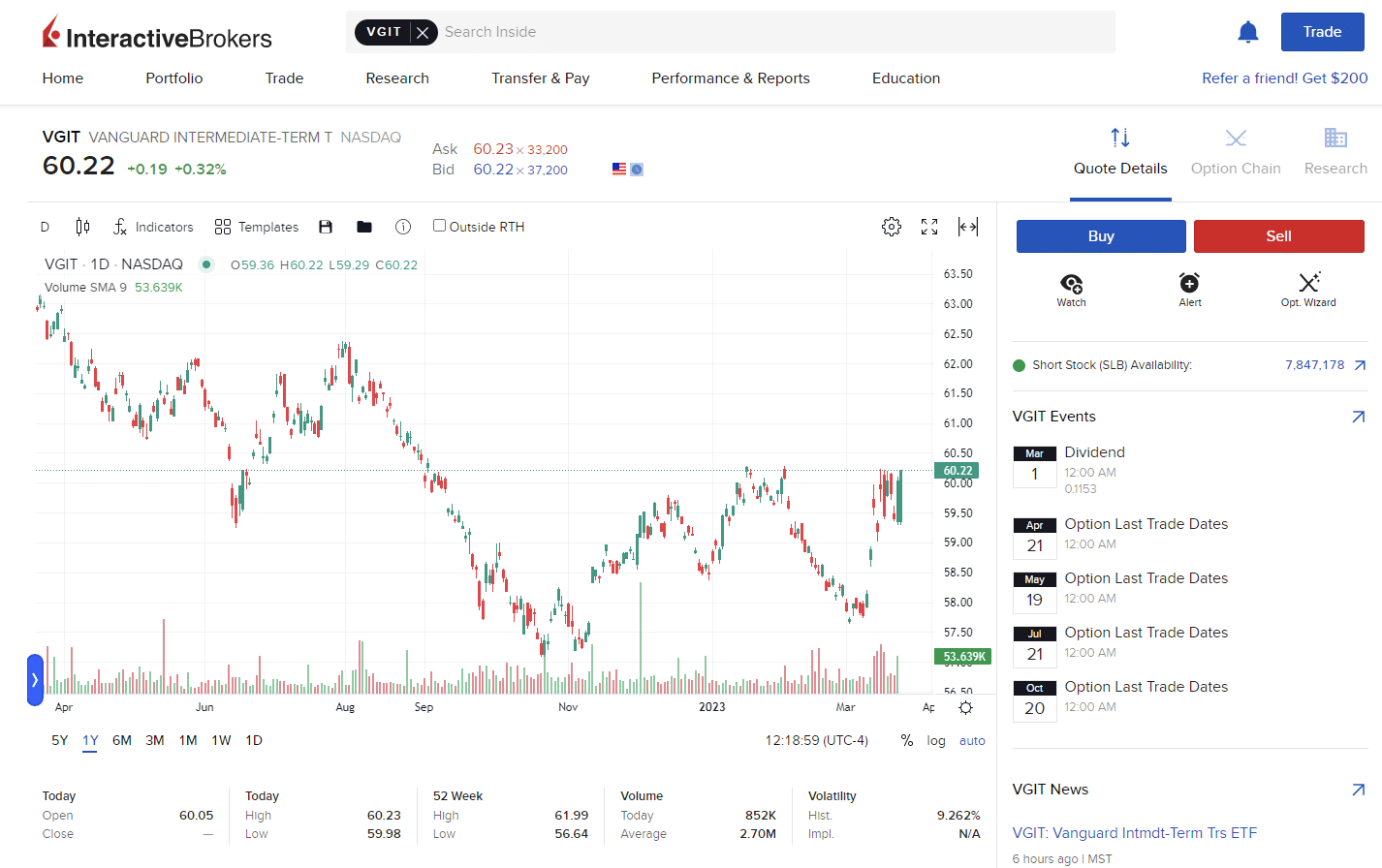The height and width of the screenshot is (868, 1382).
Task: Load saved chart from folder icon
Action: pyautogui.click(x=364, y=227)
